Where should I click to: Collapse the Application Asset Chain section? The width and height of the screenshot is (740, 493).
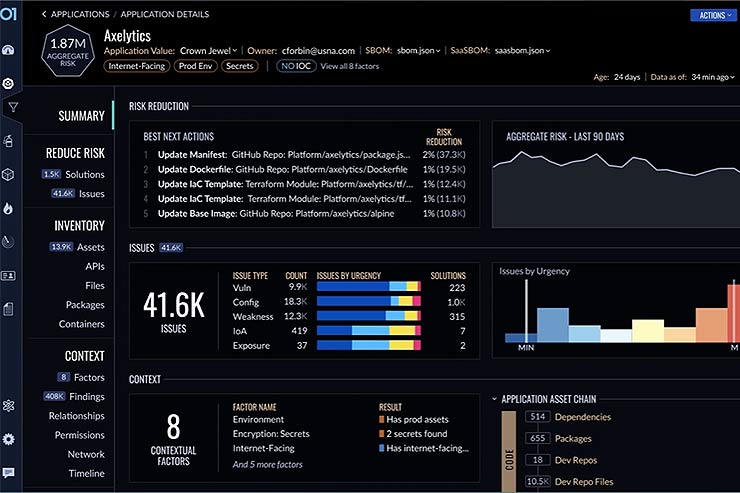click(494, 398)
